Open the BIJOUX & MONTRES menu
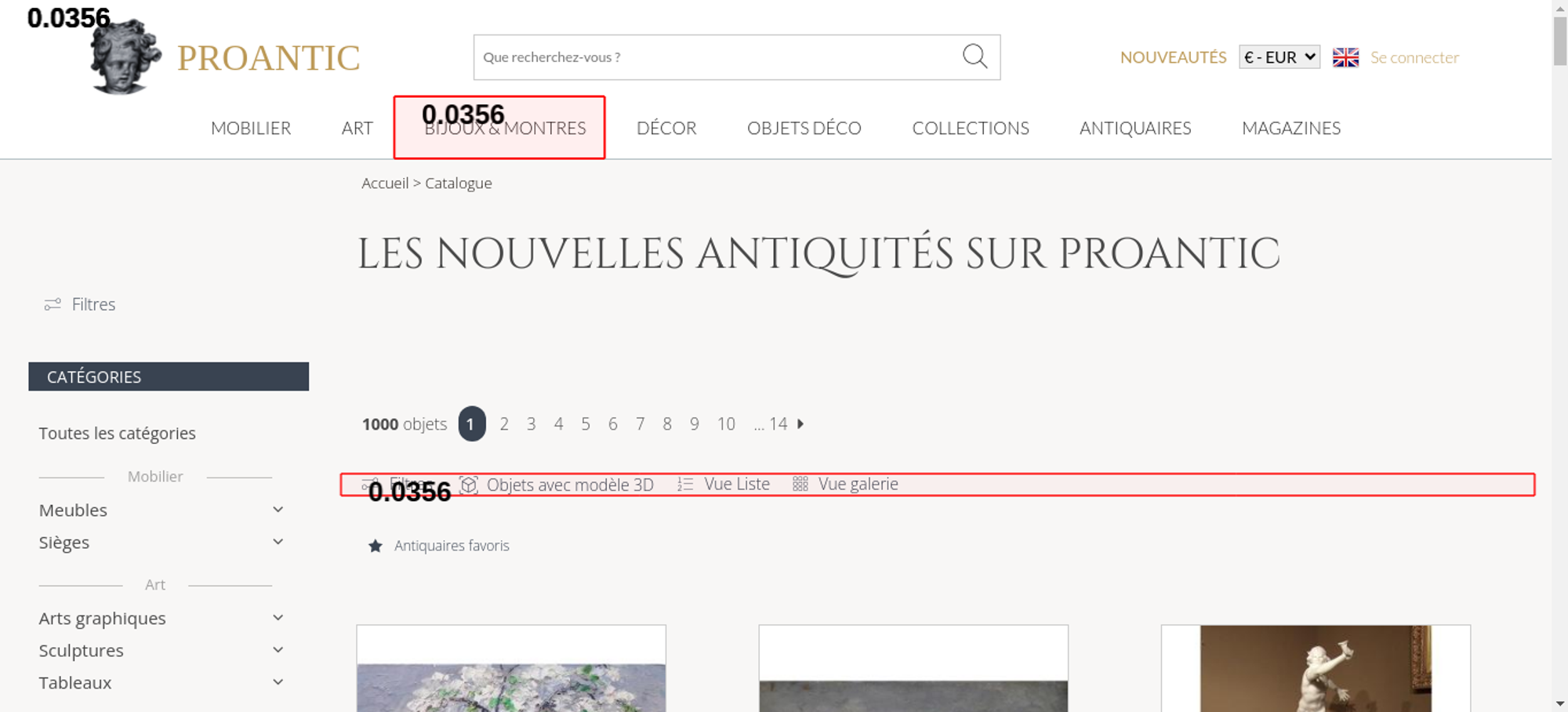Image resolution: width=1568 pixels, height=712 pixels. coord(505,128)
